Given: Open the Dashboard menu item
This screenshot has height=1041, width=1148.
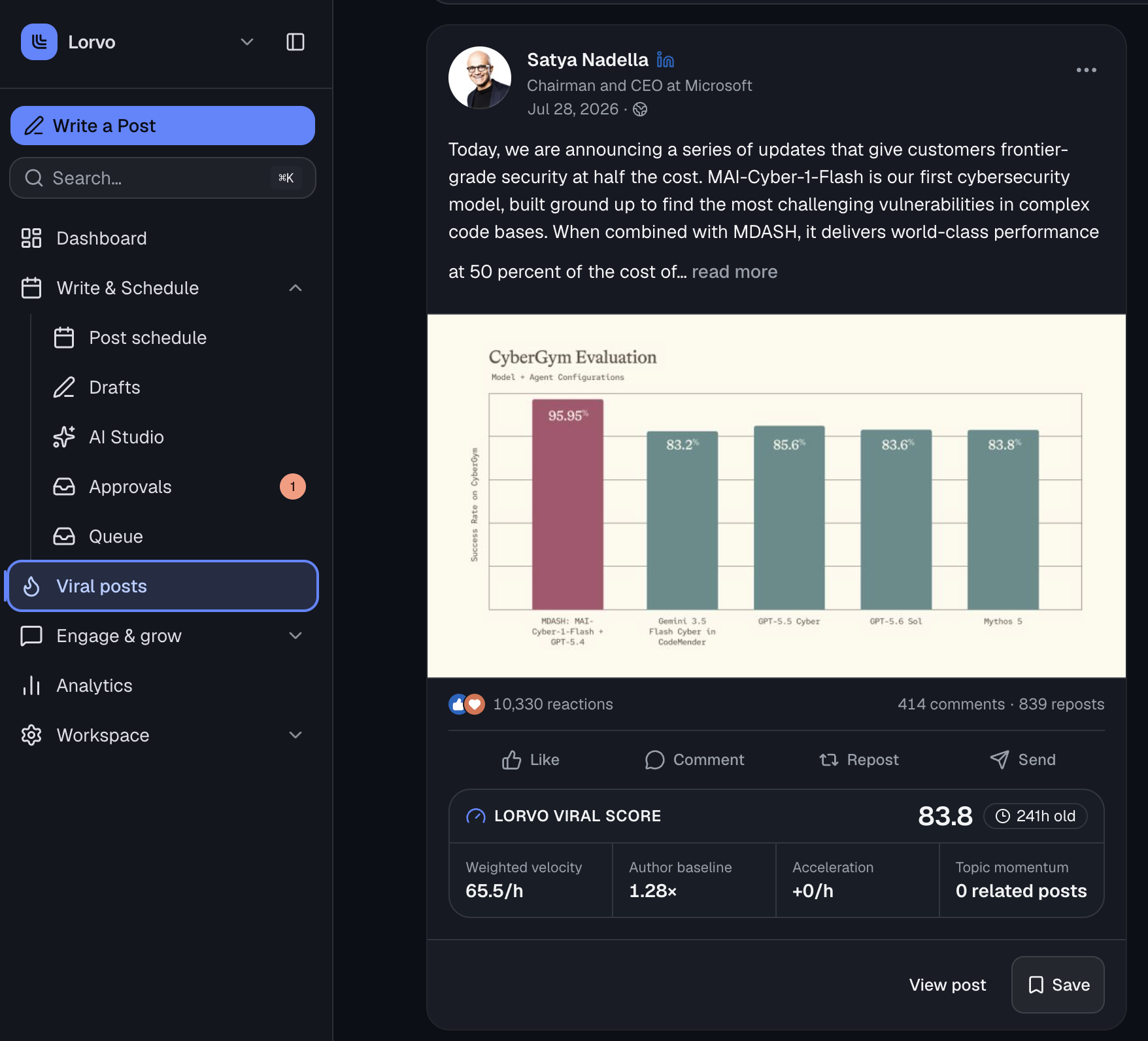Looking at the screenshot, I should click(163, 238).
